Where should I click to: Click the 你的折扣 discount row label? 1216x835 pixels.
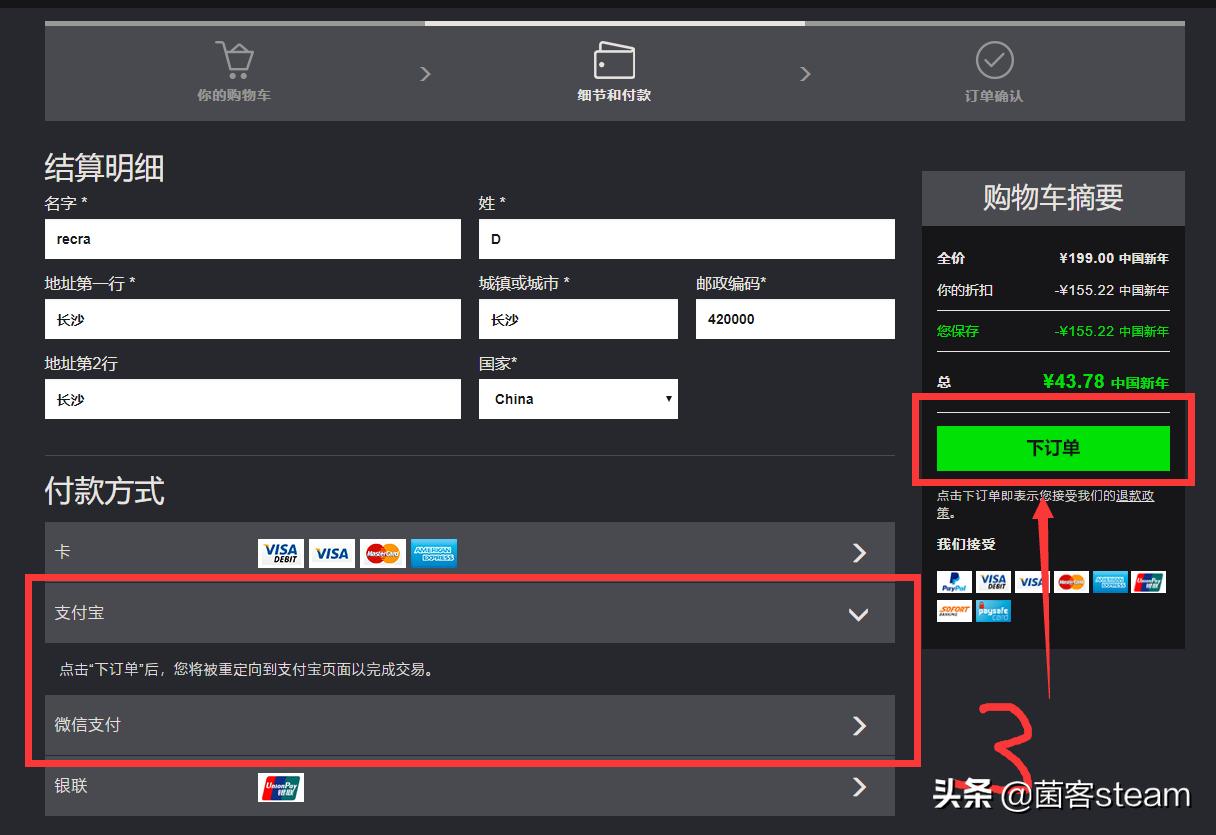tap(965, 290)
